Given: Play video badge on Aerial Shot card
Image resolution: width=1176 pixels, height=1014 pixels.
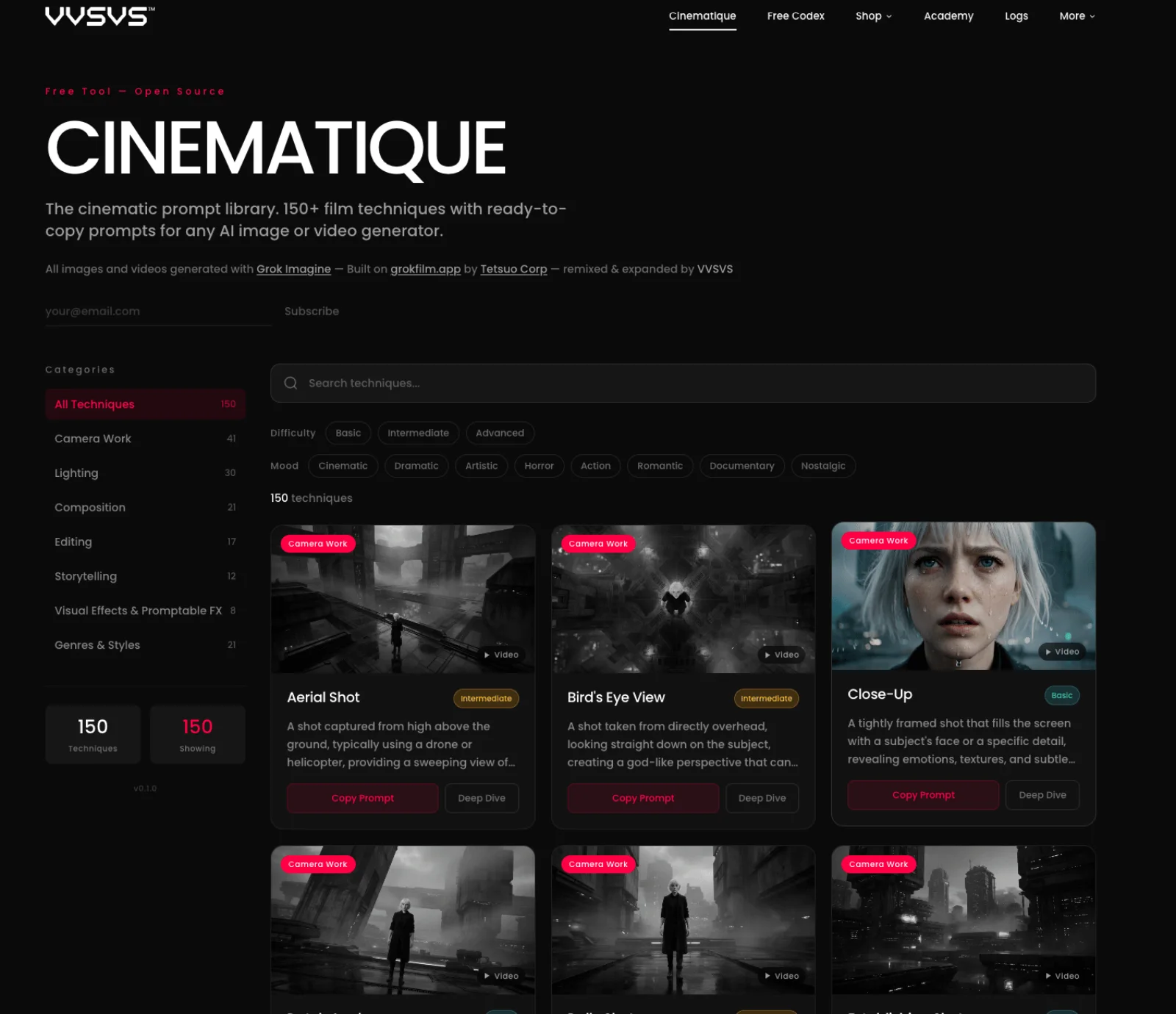Looking at the screenshot, I should [501, 655].
